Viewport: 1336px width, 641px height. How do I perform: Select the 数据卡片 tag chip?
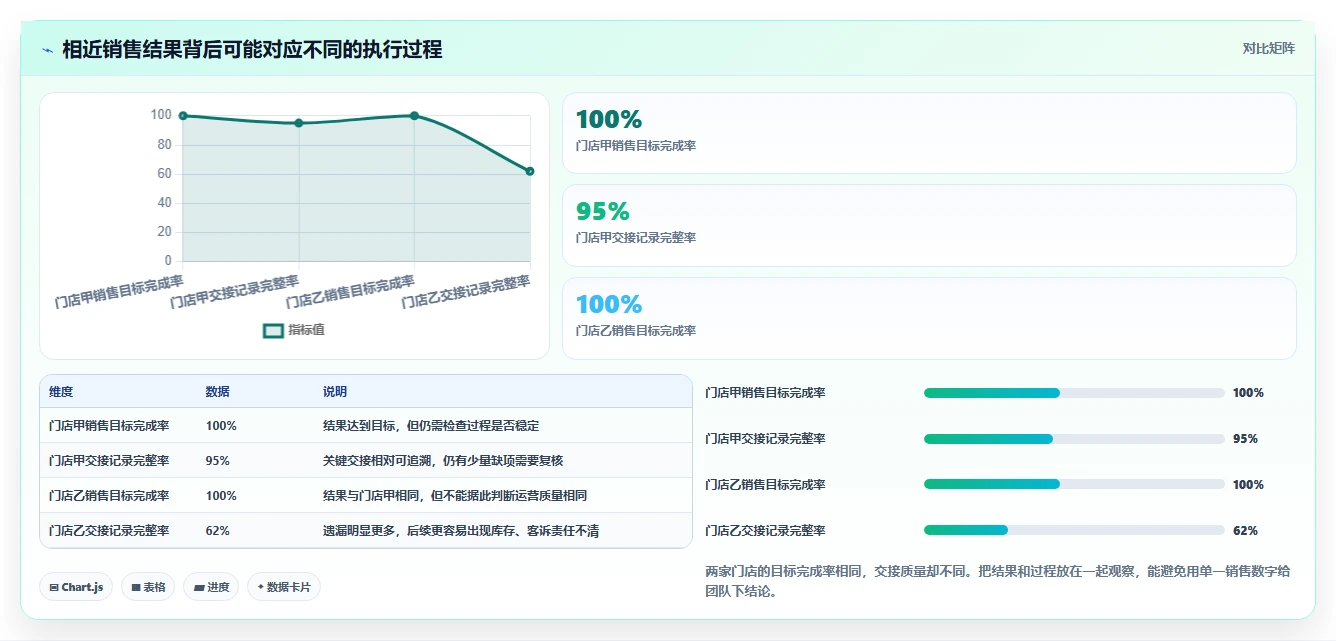(284, 587)
